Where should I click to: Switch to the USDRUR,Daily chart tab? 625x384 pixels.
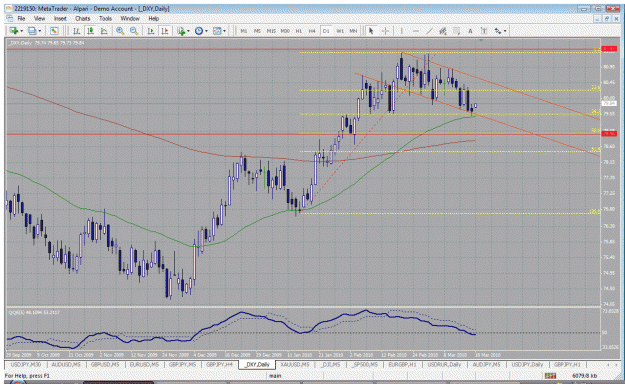[x=444, y=364]
